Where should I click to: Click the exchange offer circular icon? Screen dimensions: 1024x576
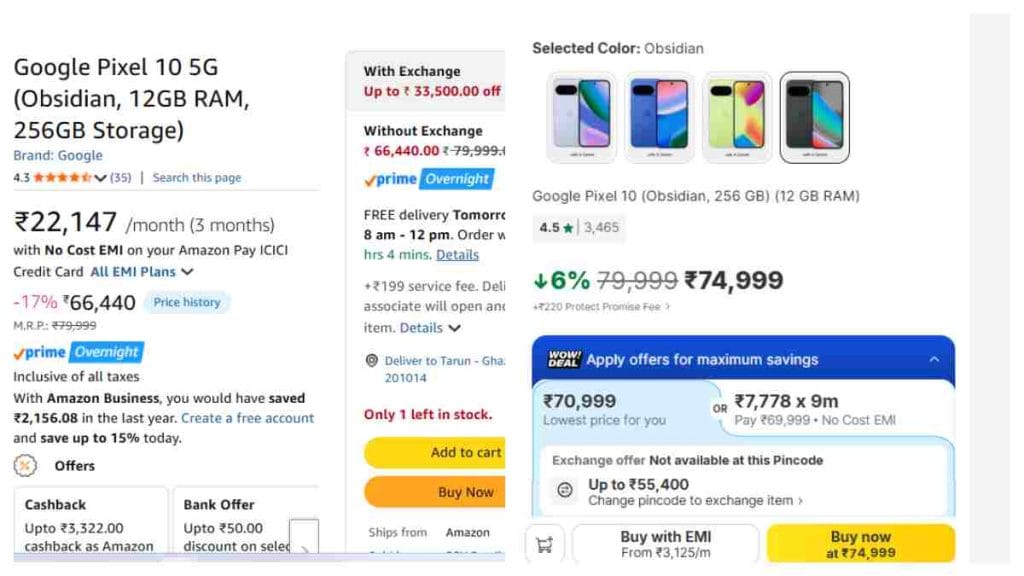pos(565,490)
